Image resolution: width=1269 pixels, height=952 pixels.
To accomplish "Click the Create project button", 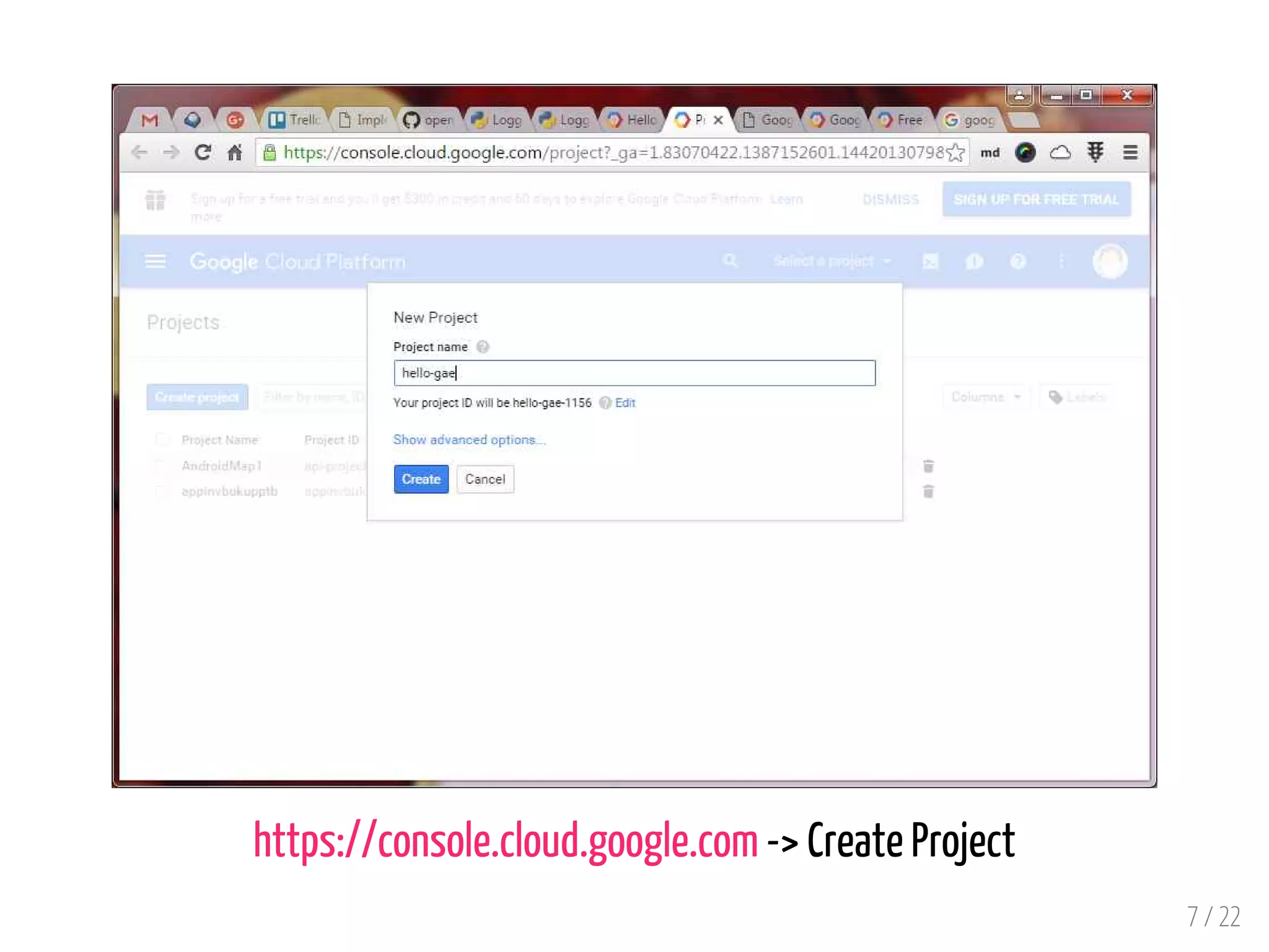I will pyautogui.click(x=197, y=397).
